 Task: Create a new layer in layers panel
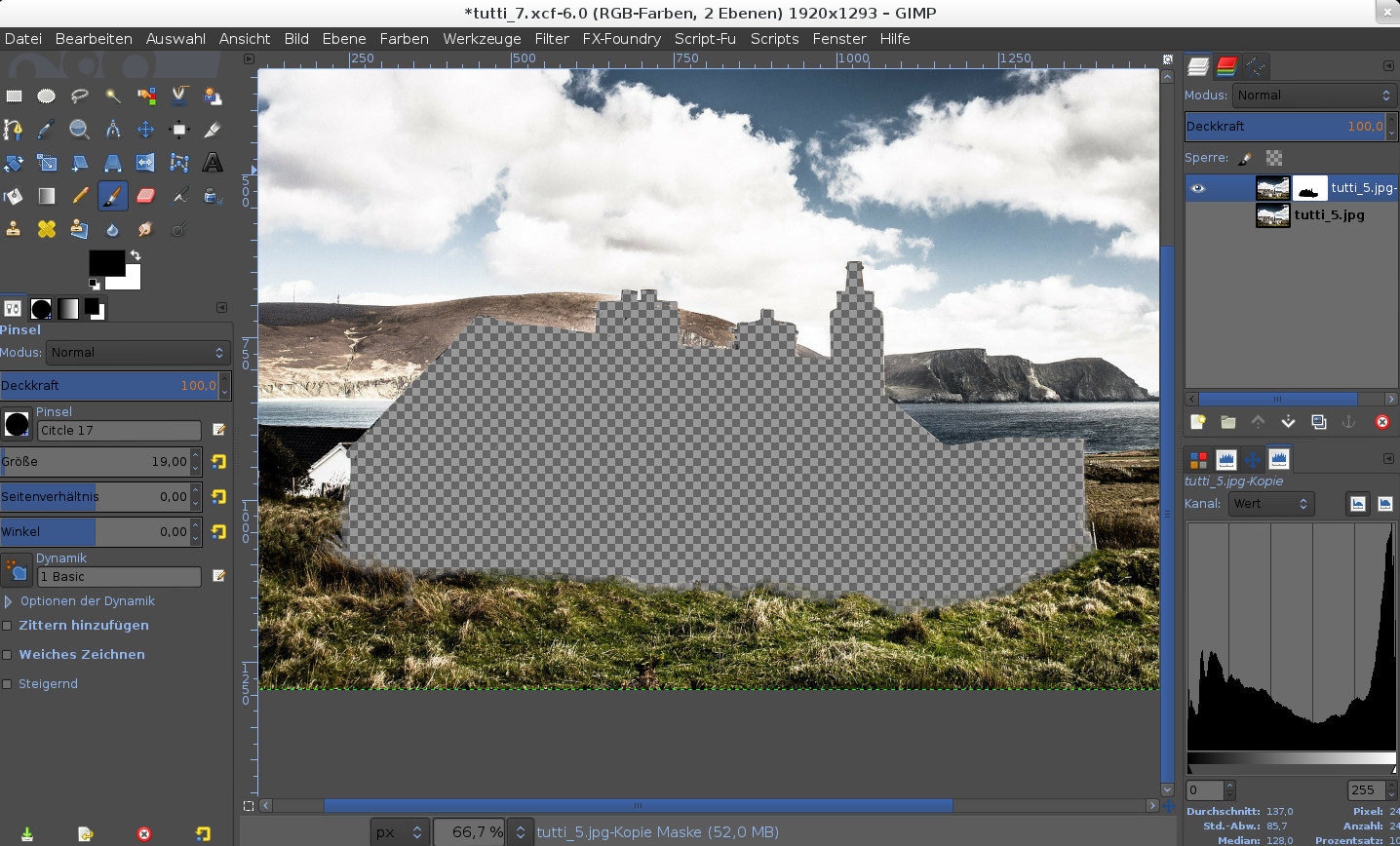[1197, 422]
